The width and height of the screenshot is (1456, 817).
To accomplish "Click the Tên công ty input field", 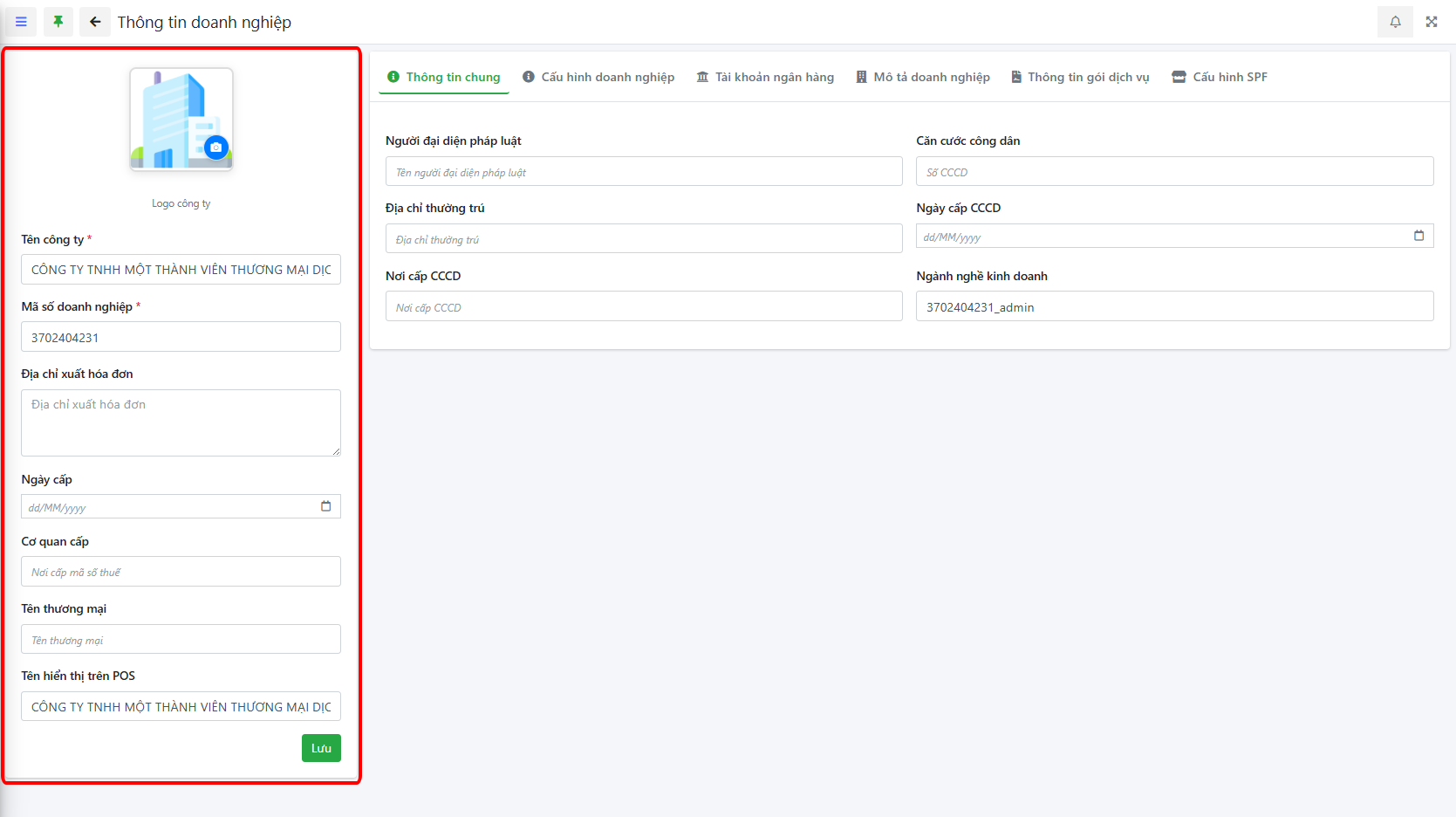I will pos(181,270).
